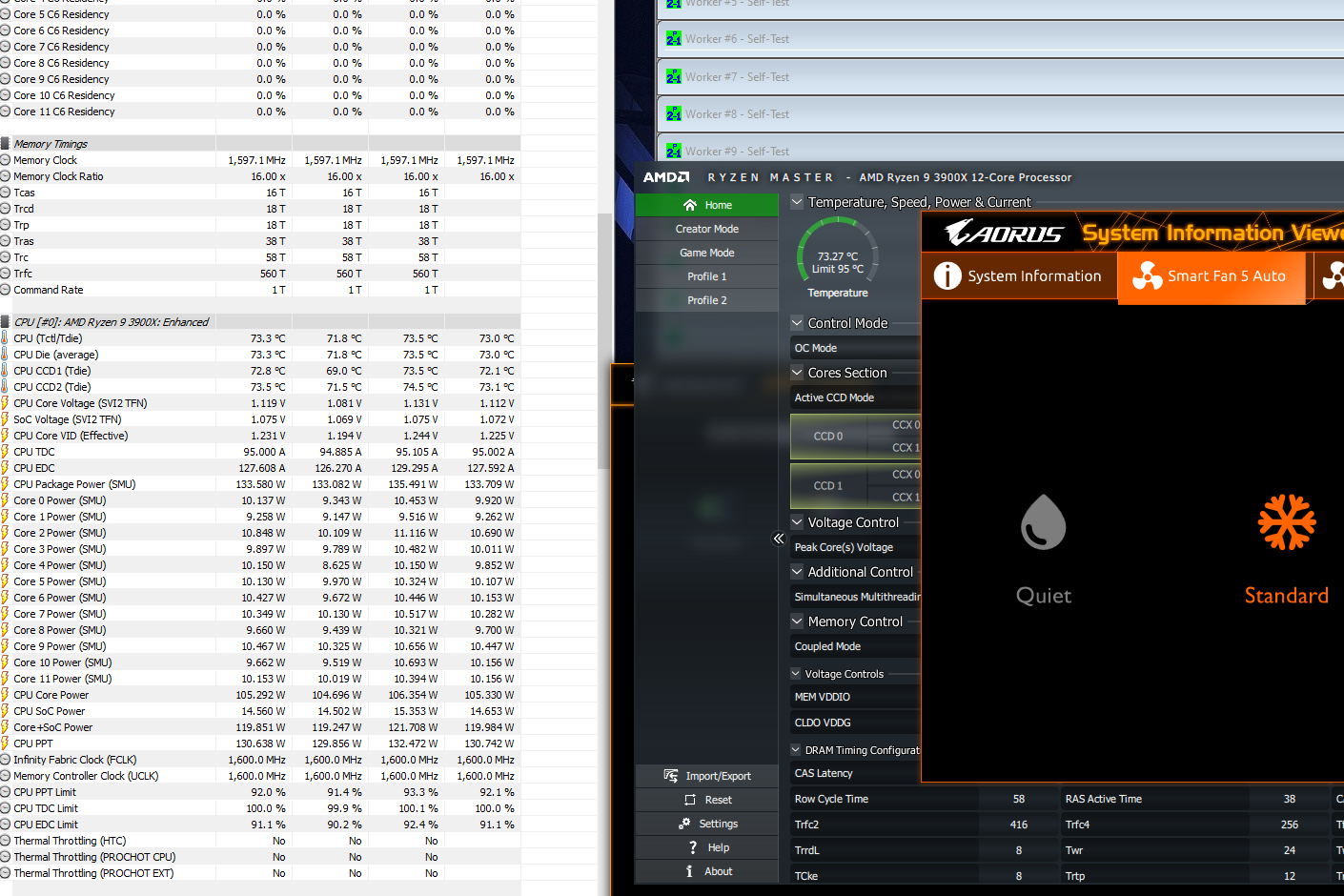Collapse the Voltage Control section

coord(798,522)
